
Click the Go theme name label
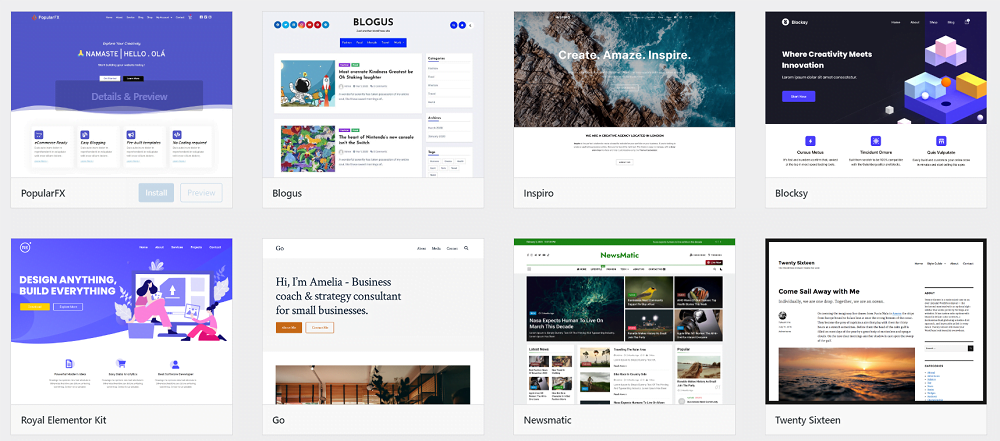click(279, 420)
